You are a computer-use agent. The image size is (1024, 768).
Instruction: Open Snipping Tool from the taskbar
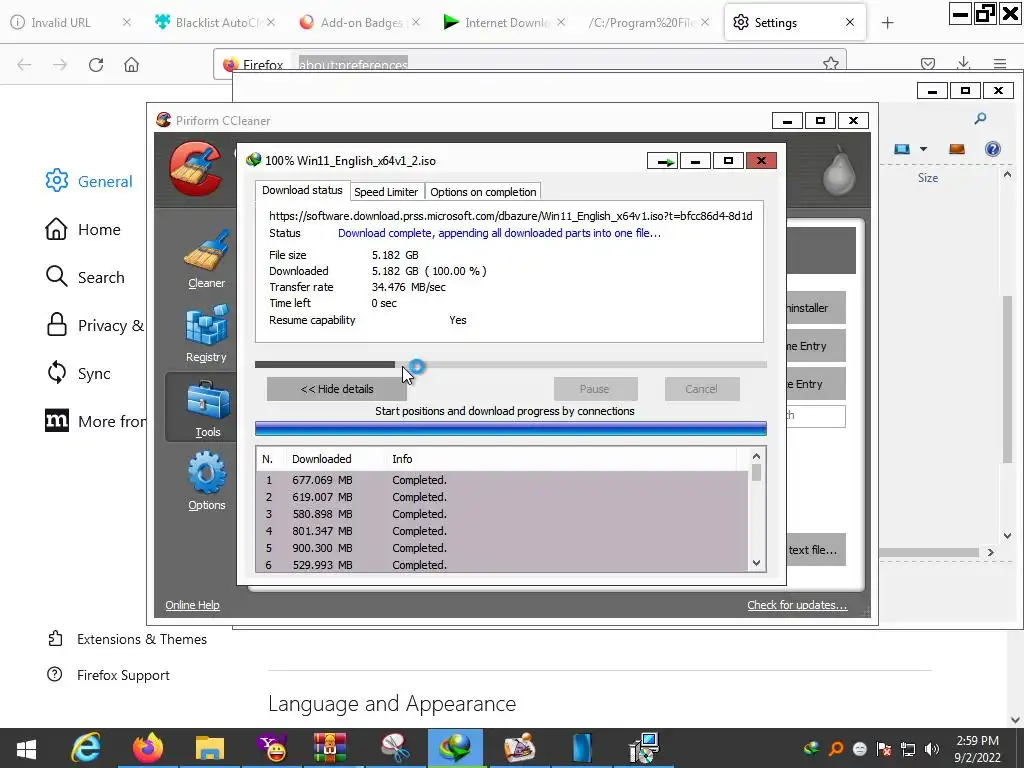(x=394, y=748)
